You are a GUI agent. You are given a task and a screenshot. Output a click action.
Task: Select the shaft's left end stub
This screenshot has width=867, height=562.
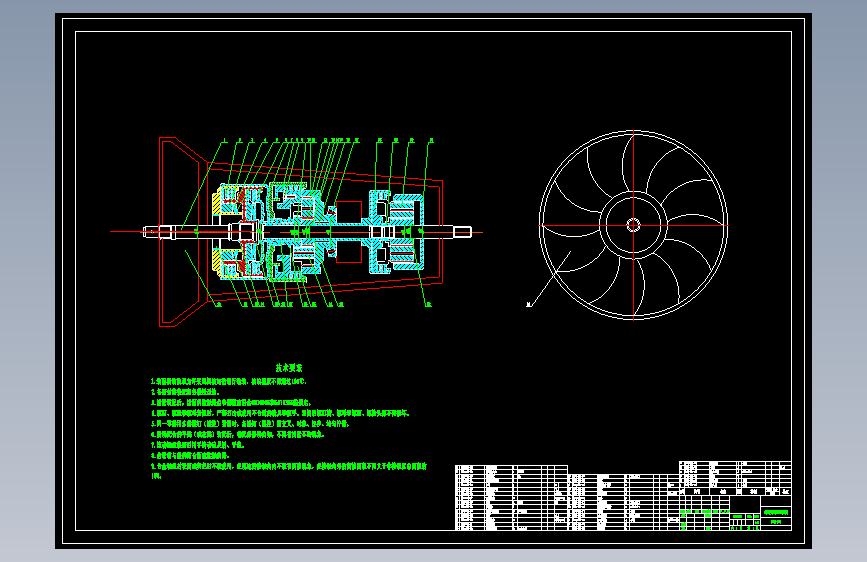tap(152, 232)
